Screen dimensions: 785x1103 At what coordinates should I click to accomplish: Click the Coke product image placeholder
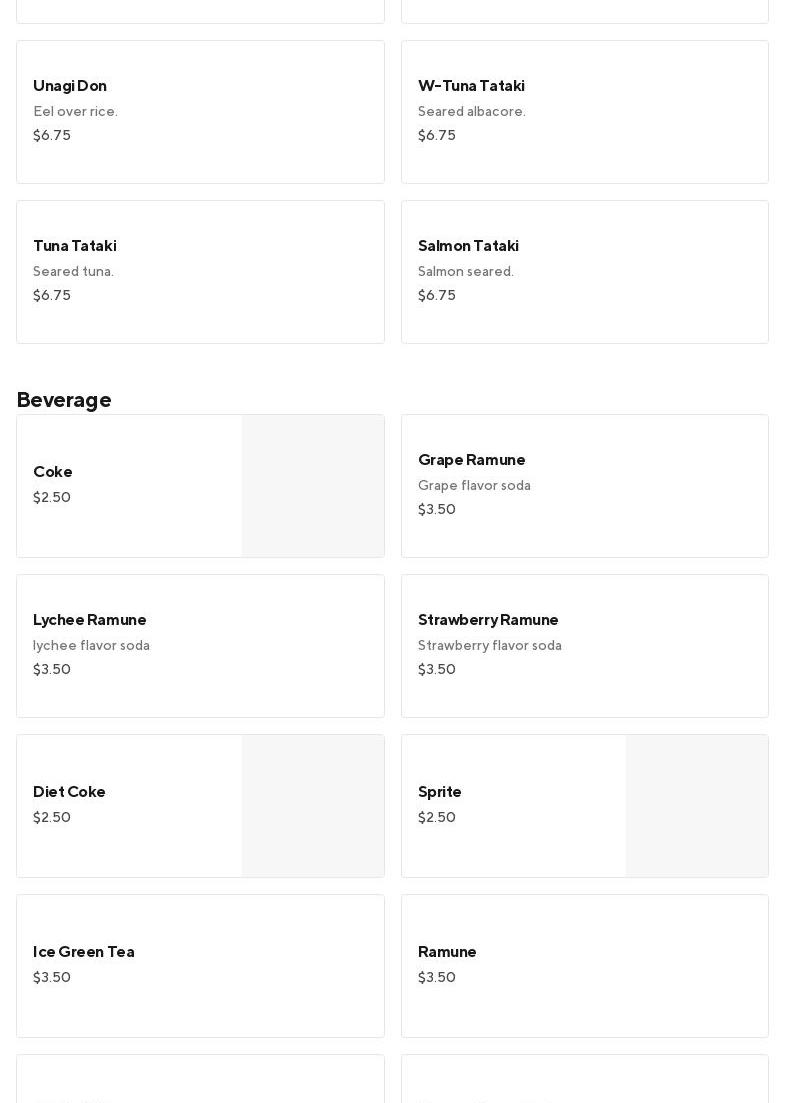[313, 486]
